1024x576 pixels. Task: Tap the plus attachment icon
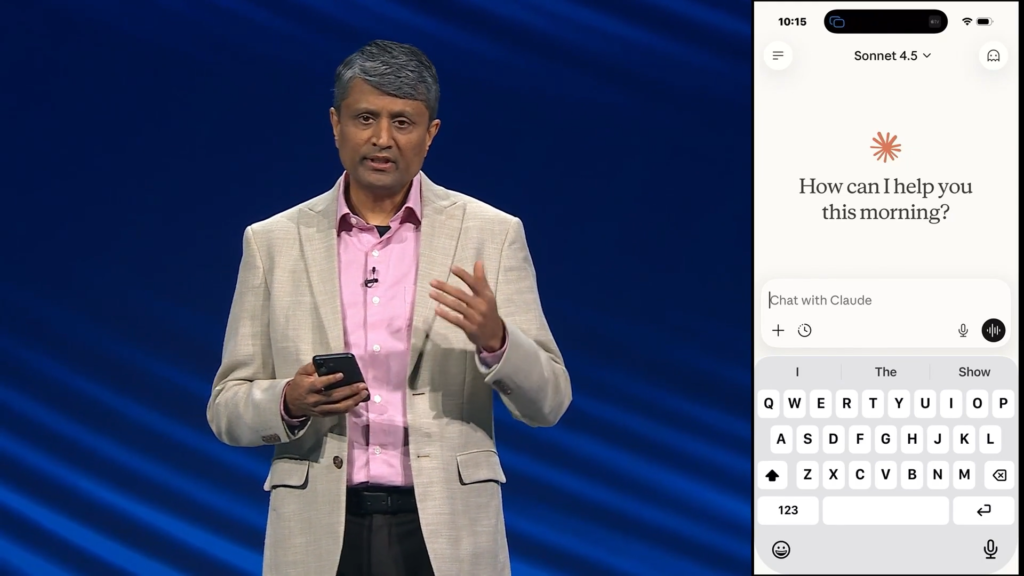(x=778, y=330)
